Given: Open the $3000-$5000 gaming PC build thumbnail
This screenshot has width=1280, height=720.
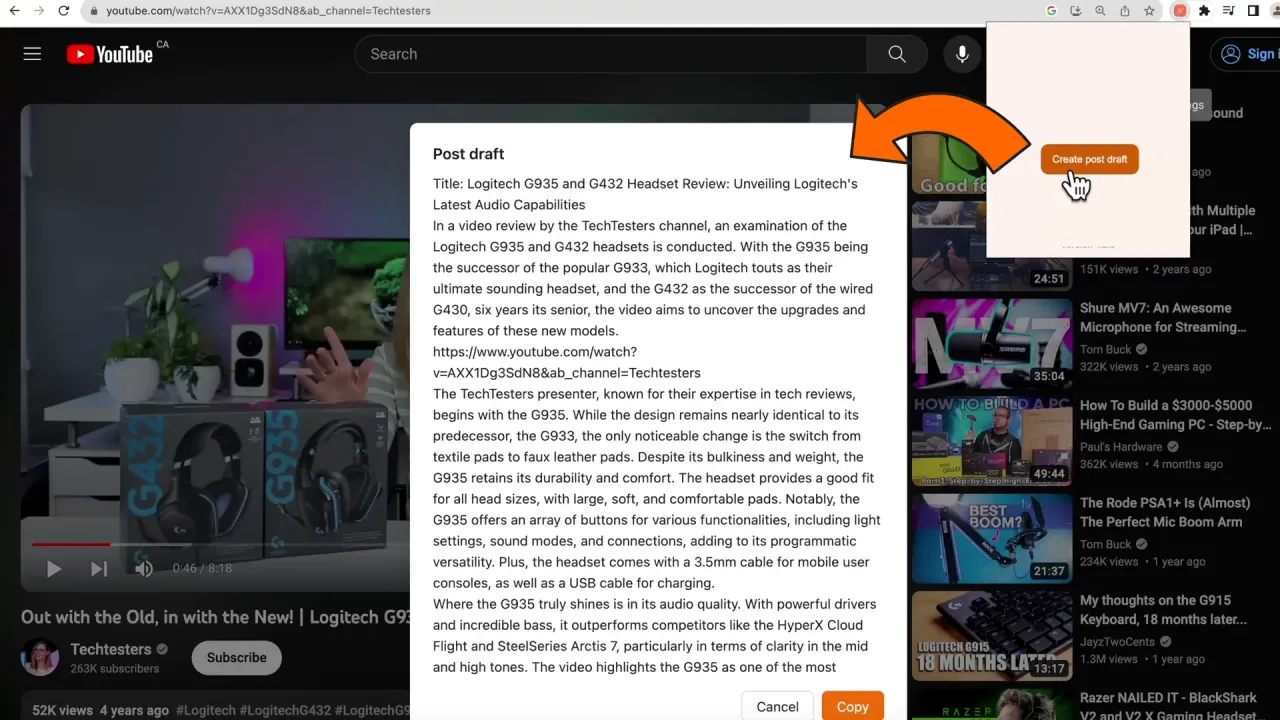Looking at the screenshot, I should click(991, 441).
